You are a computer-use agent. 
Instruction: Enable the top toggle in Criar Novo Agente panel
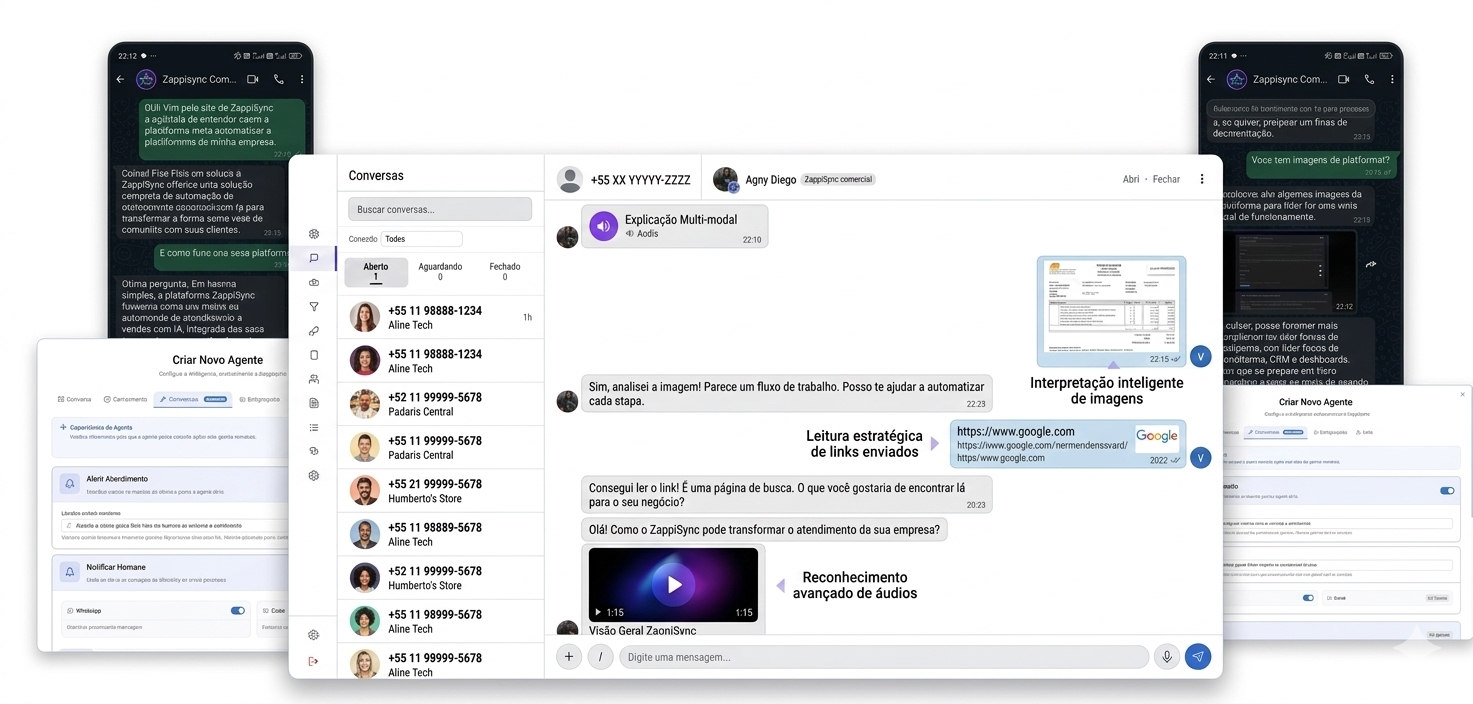point(1446,491)
